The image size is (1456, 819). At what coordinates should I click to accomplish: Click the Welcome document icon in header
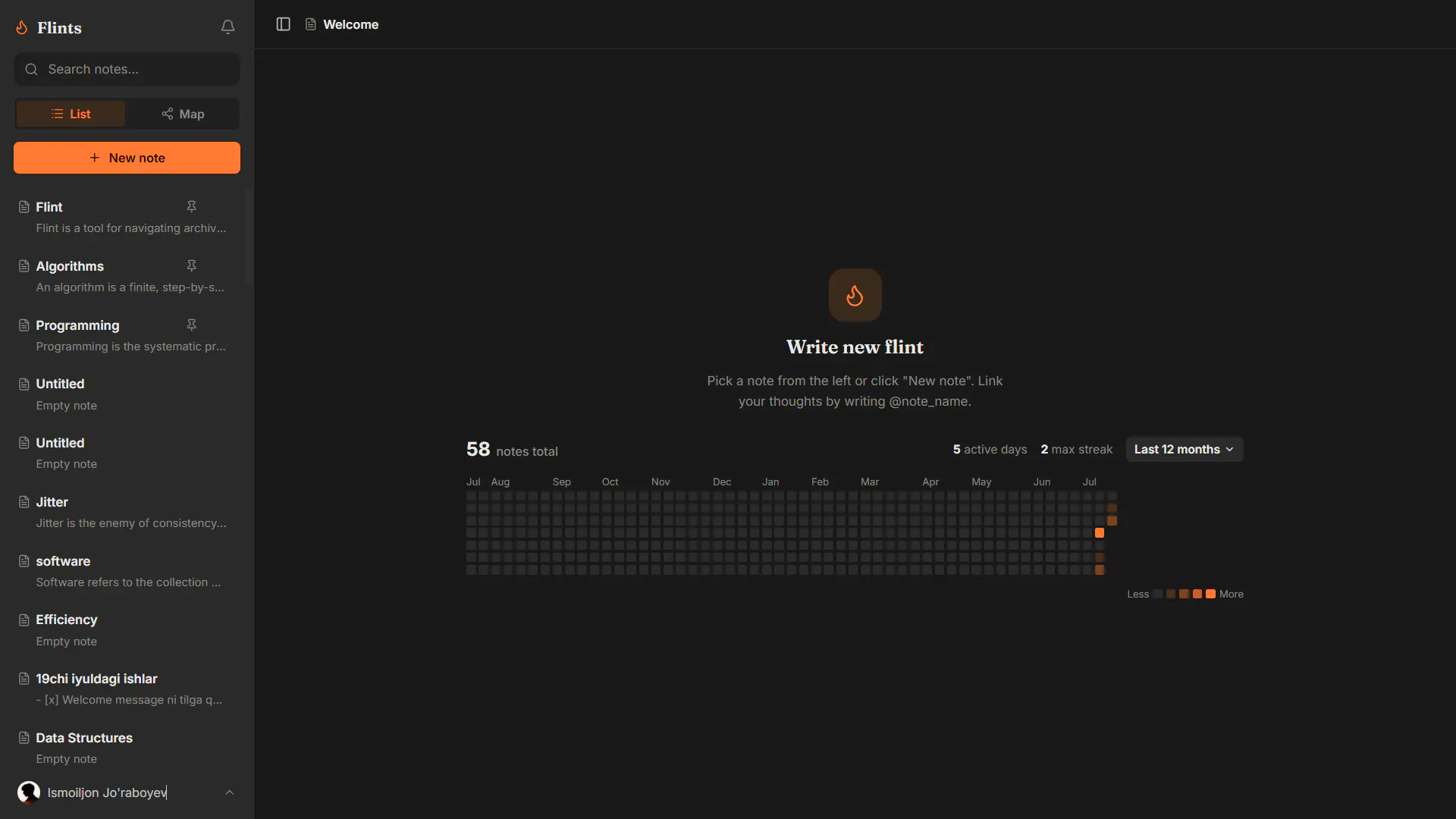[x=311, y=24]
